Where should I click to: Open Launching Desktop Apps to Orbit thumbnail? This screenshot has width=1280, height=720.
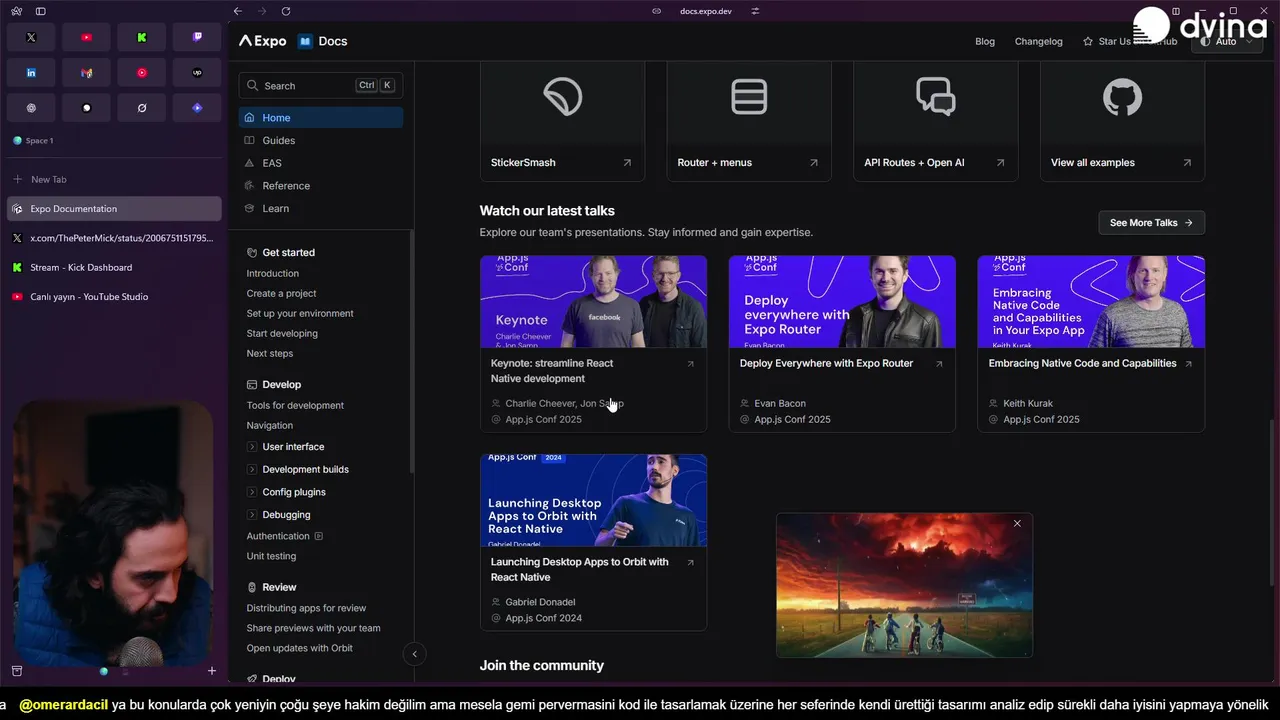click(x=593, y=500)
